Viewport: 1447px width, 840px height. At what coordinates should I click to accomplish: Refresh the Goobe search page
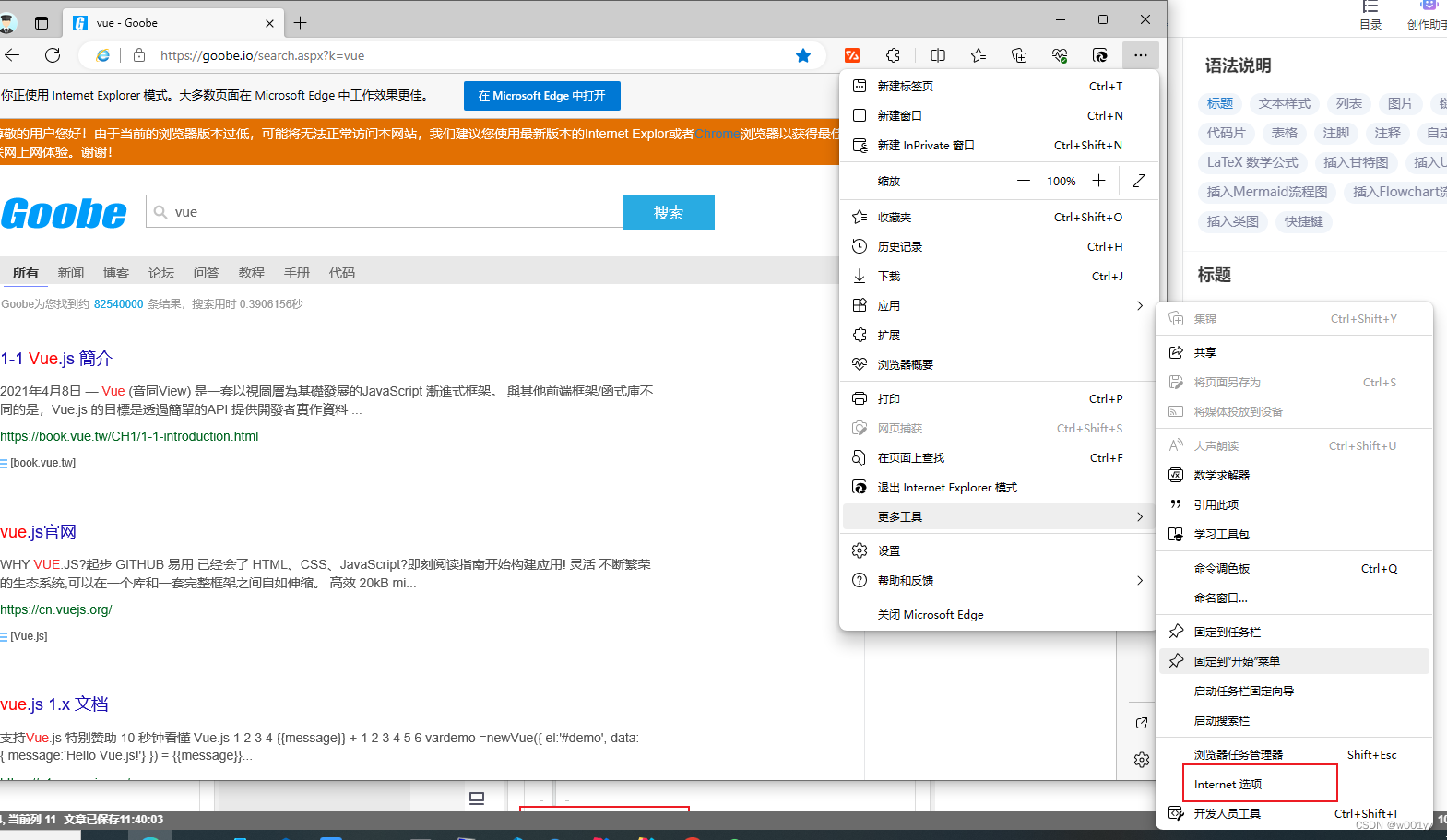(53, 55)
